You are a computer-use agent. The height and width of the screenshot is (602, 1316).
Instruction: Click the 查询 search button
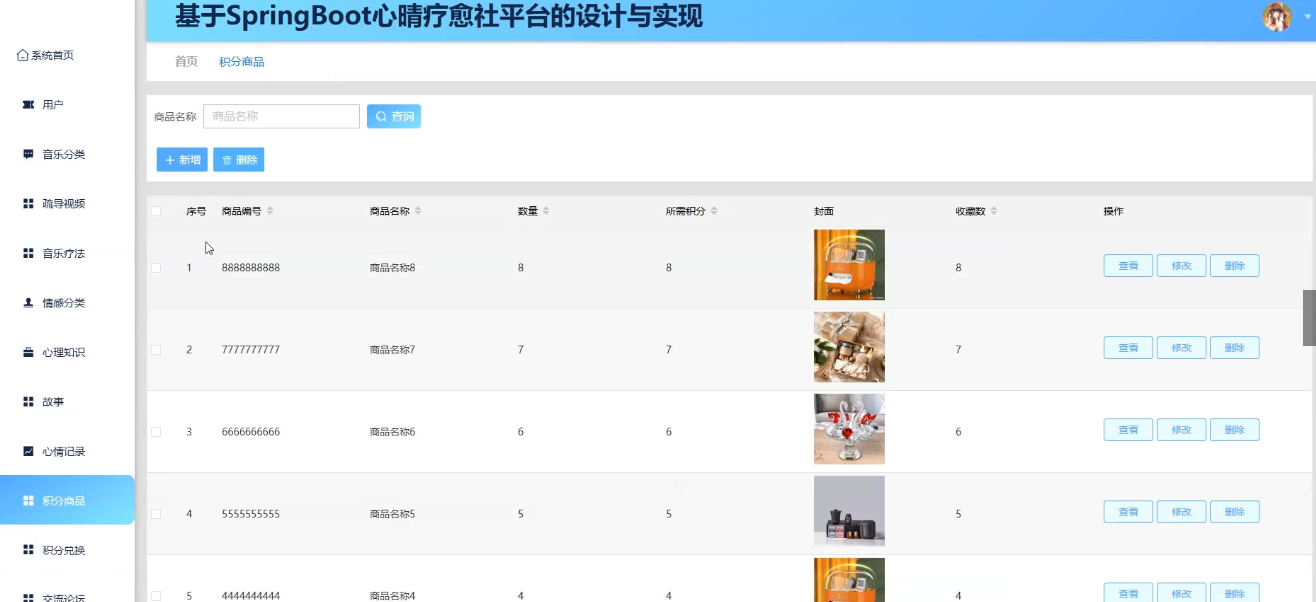click(394, 117)
